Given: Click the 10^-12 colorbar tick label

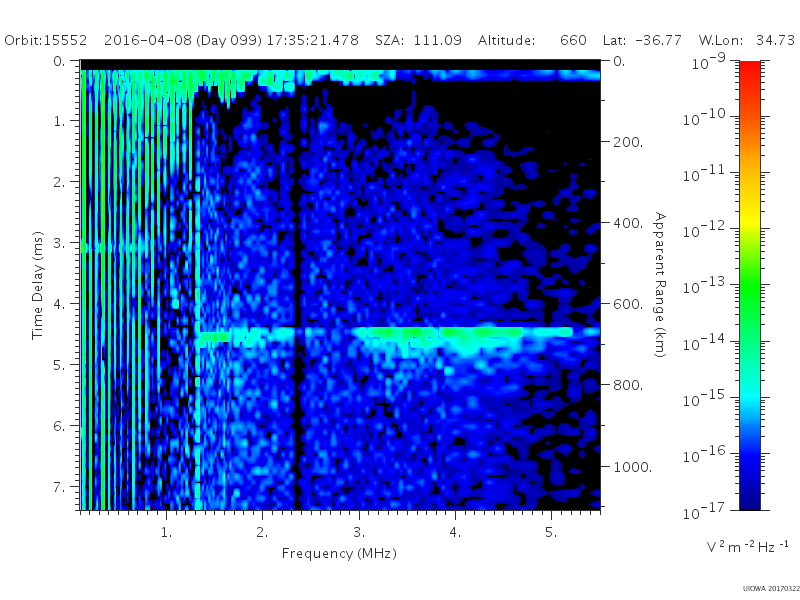Looking at the screenshot, I should click(x=704, y=230).
